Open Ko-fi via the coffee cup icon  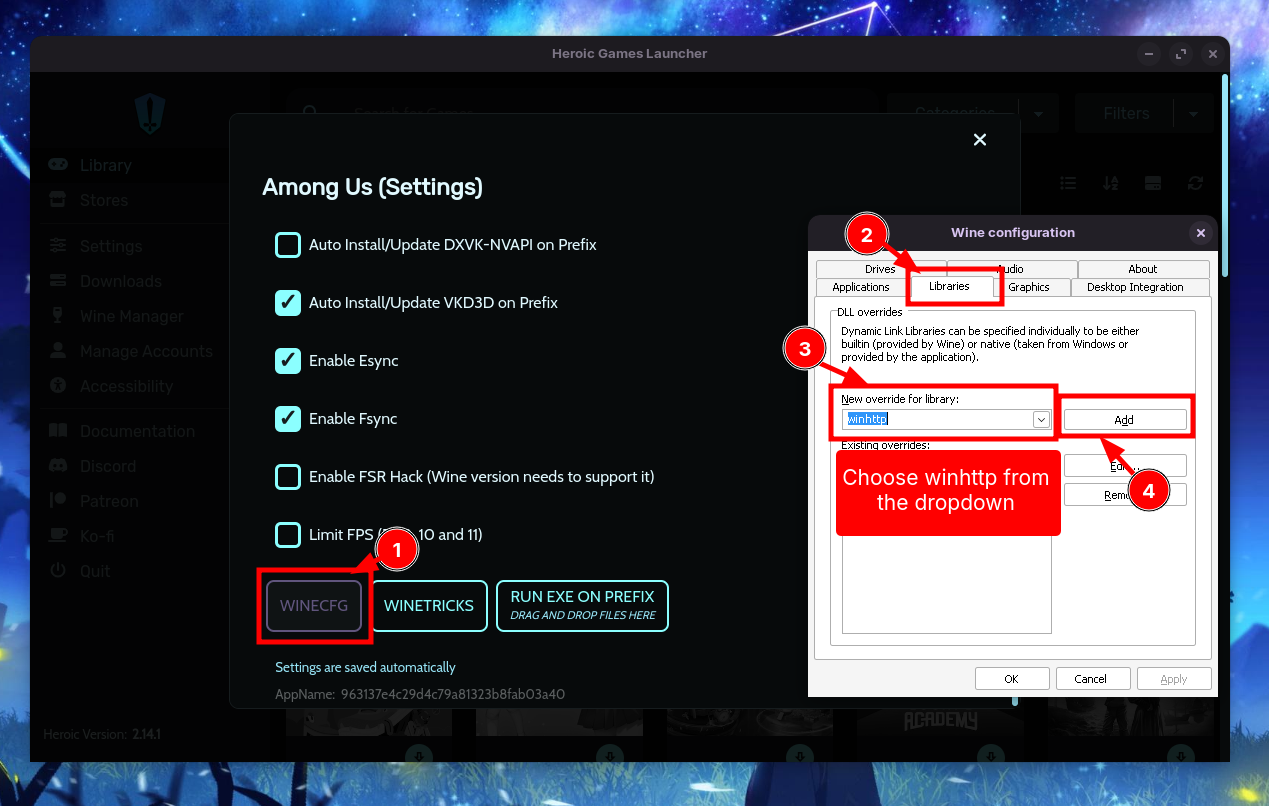click(x=59, y=536)
